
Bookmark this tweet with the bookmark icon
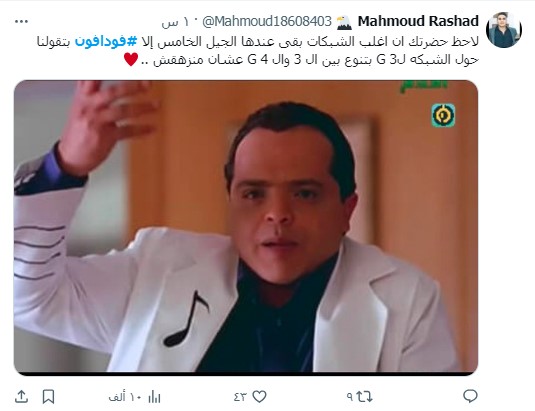(x=48, y=397)
